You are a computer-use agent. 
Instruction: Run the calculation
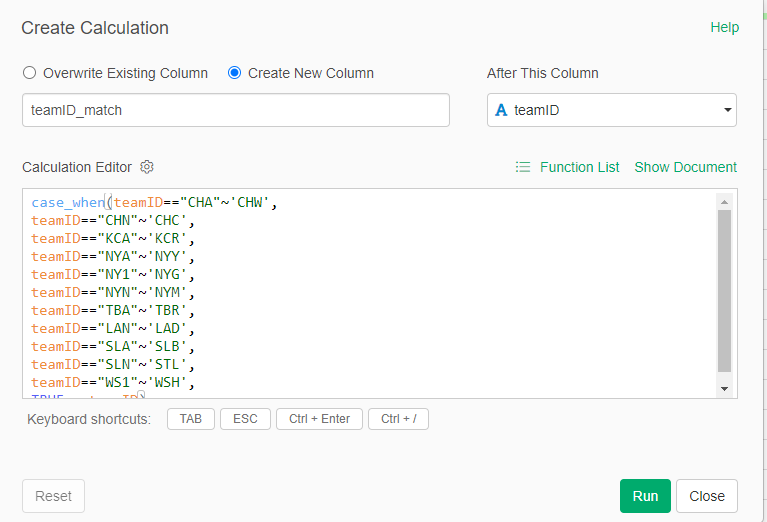(645, 496)
